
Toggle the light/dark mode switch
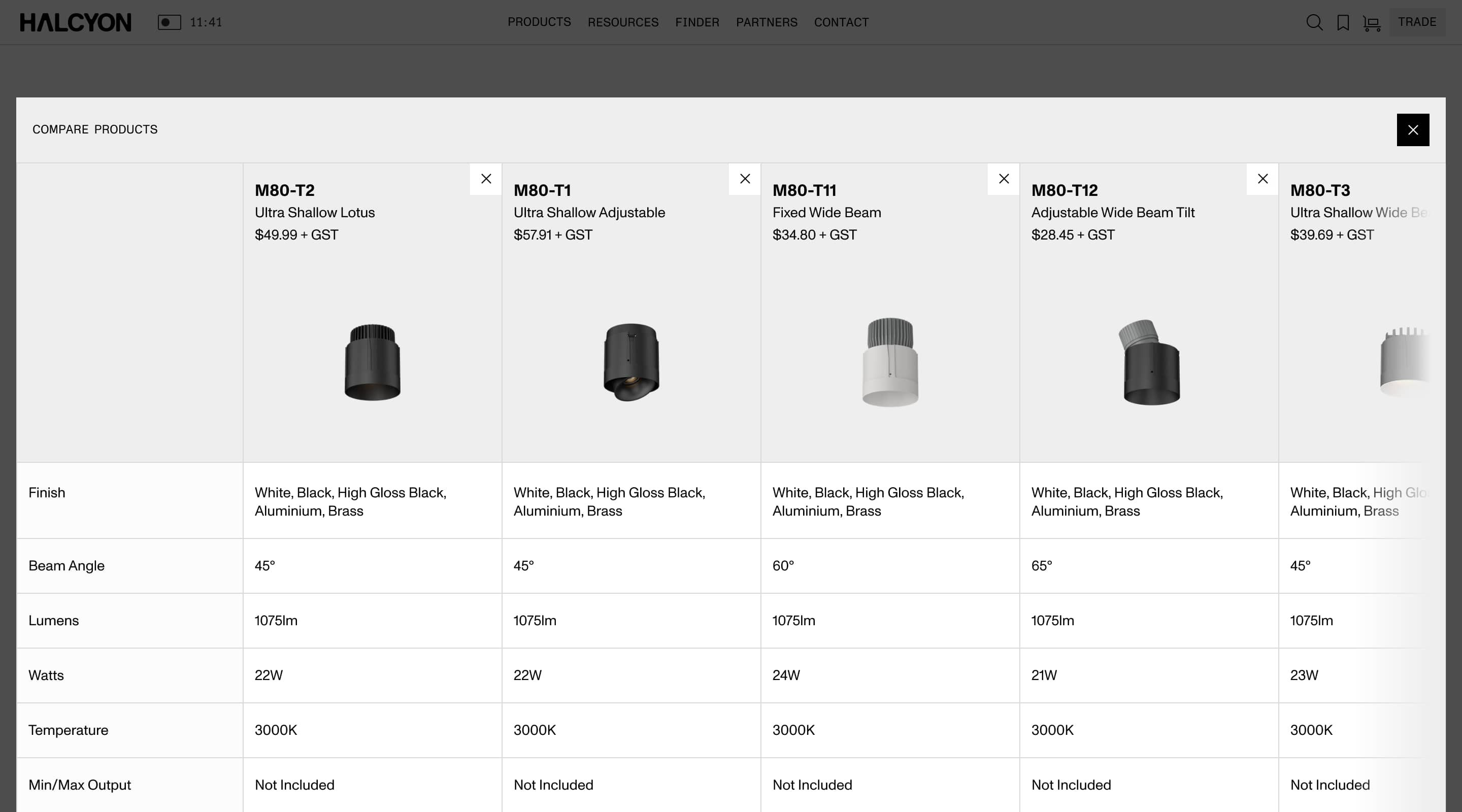coord(169,22)
